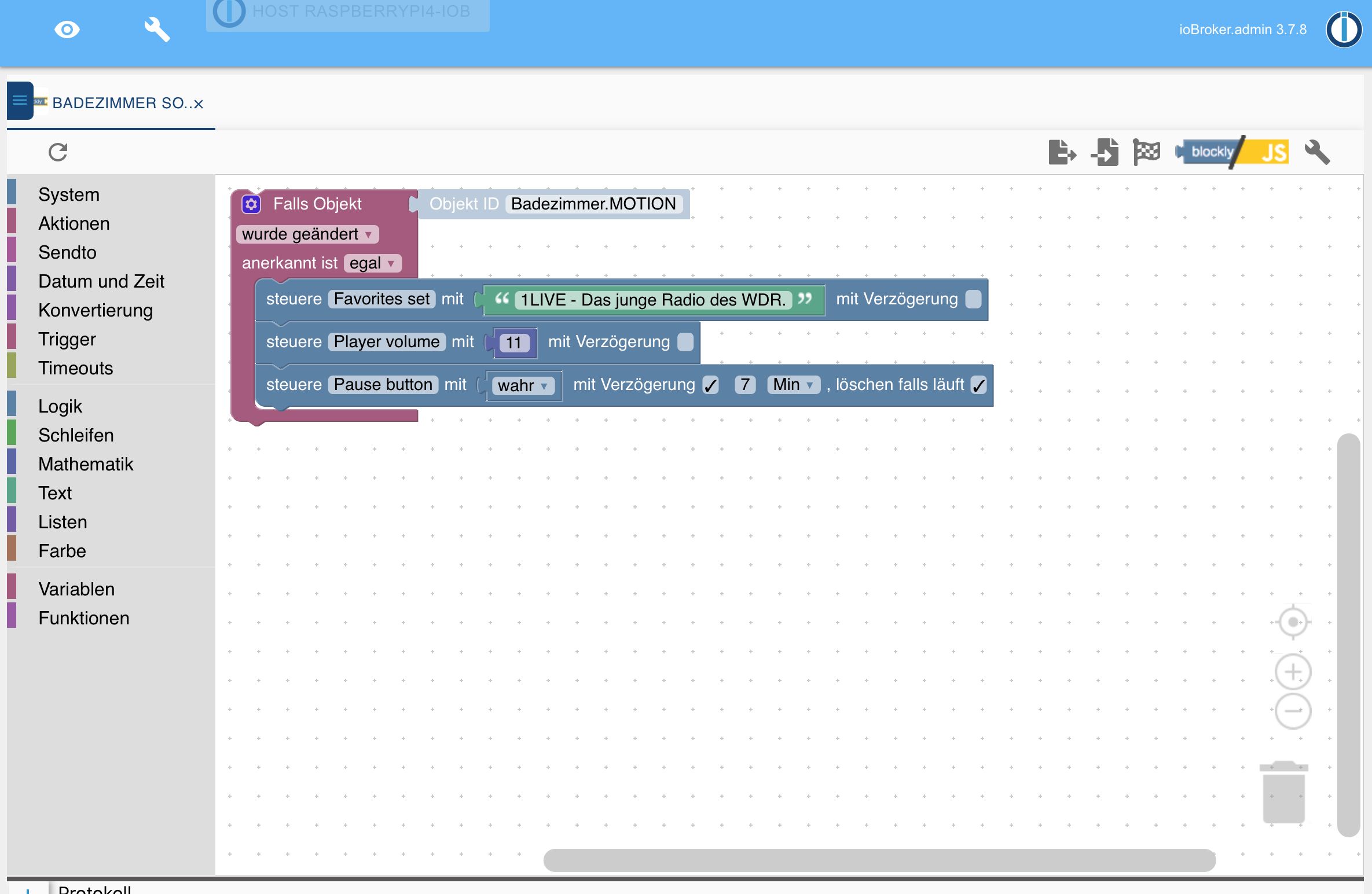The height and width of the screenshot is (894, 1372).
Task: Uncheck 'löschen falls läuft' checkbox
Action: (978, 385)
